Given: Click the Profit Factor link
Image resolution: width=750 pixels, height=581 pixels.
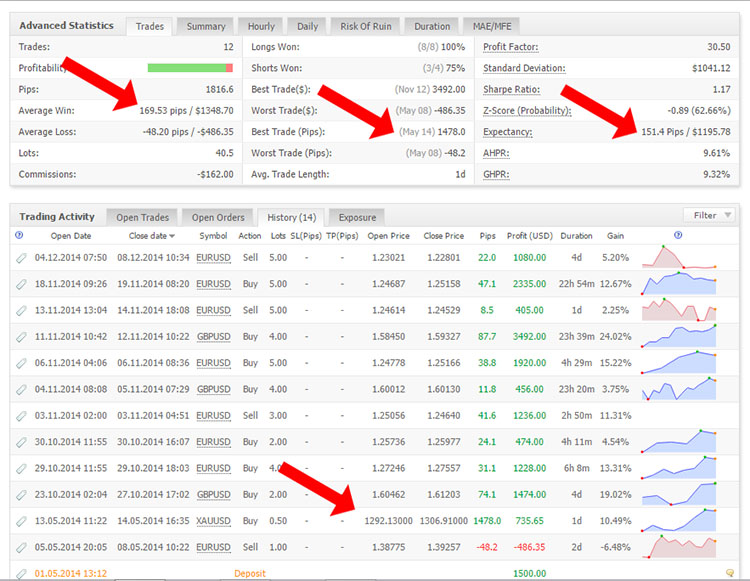Looking at the screenshot, I should coord(510,47).
